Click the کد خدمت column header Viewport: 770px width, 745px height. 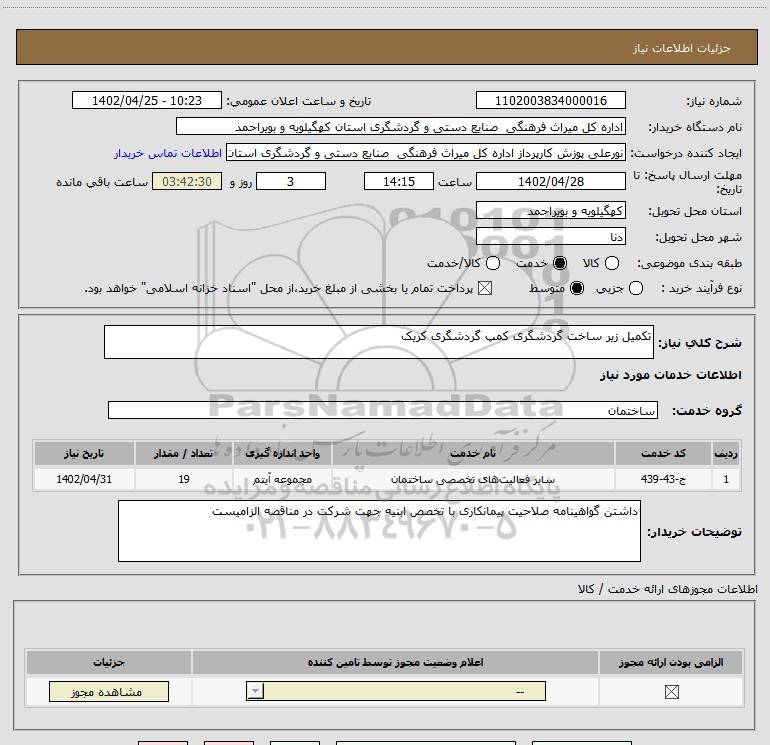tap(663, 453)
